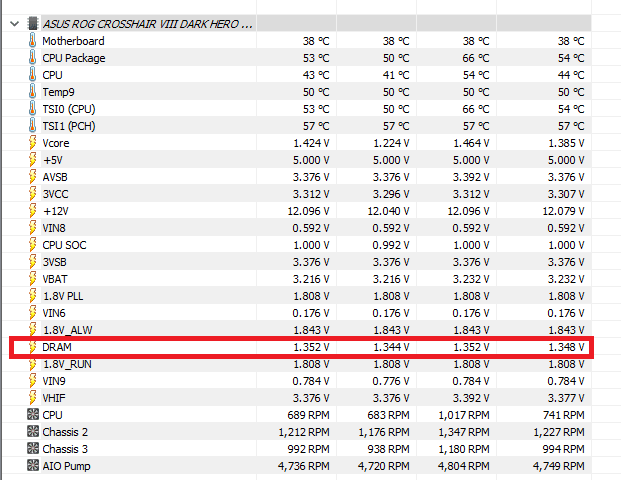This screenshot has width=621, height=480.
Task: Click lightning bolt icon beside +5V
Action: (x=32, y=160)
